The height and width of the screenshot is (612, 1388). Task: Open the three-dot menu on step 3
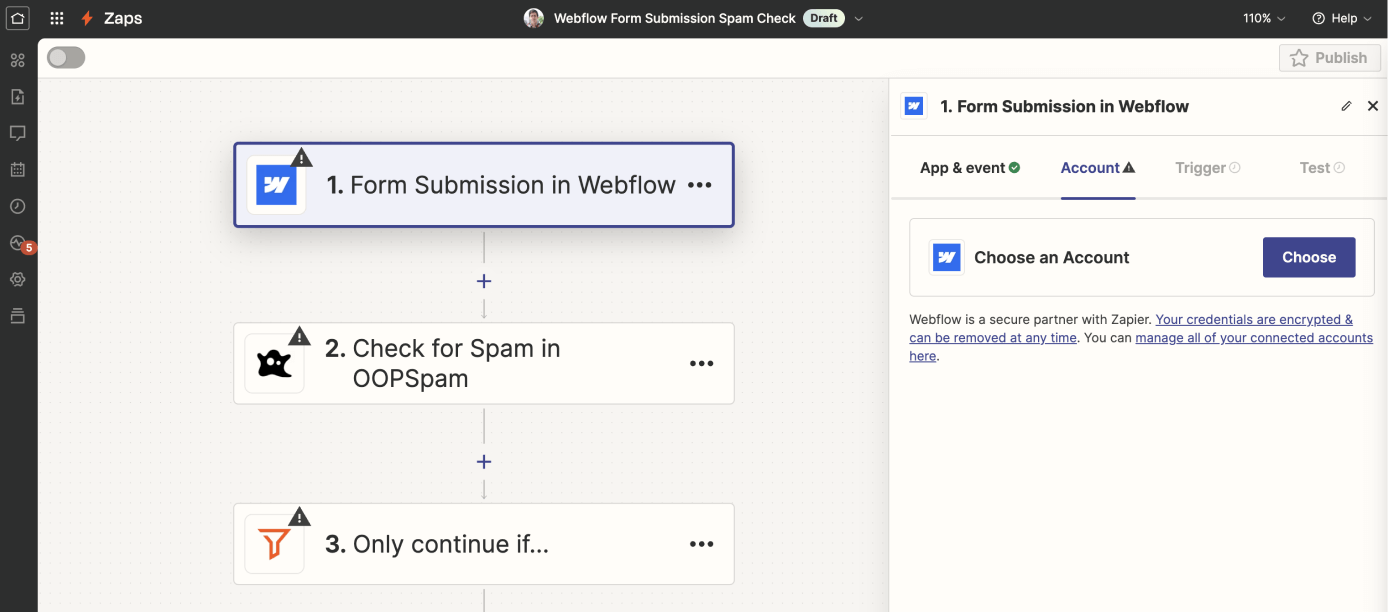[x=702, y=544]
